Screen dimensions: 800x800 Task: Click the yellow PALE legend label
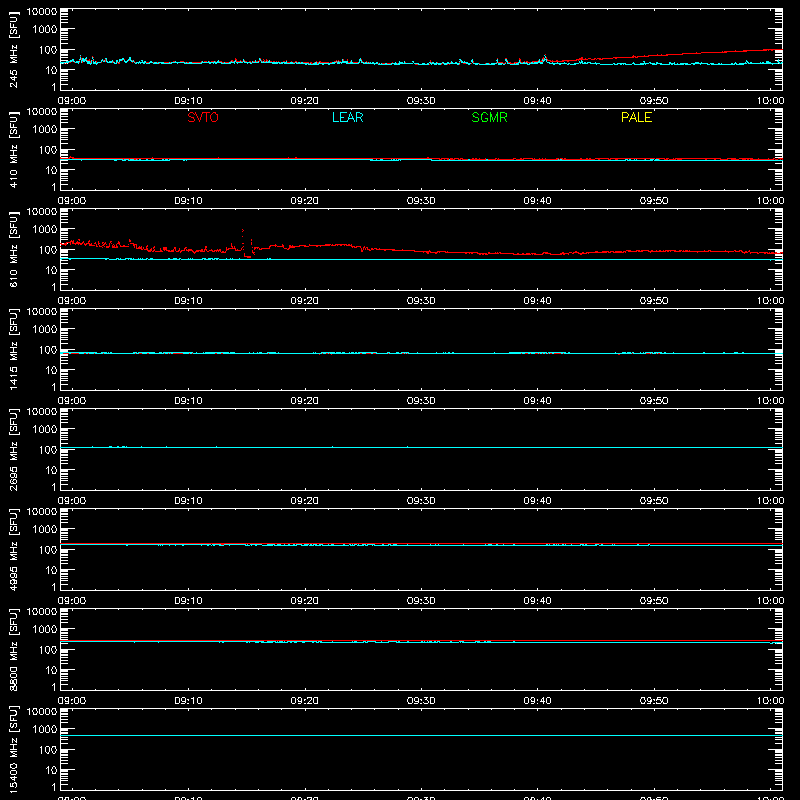coord(636,117)
